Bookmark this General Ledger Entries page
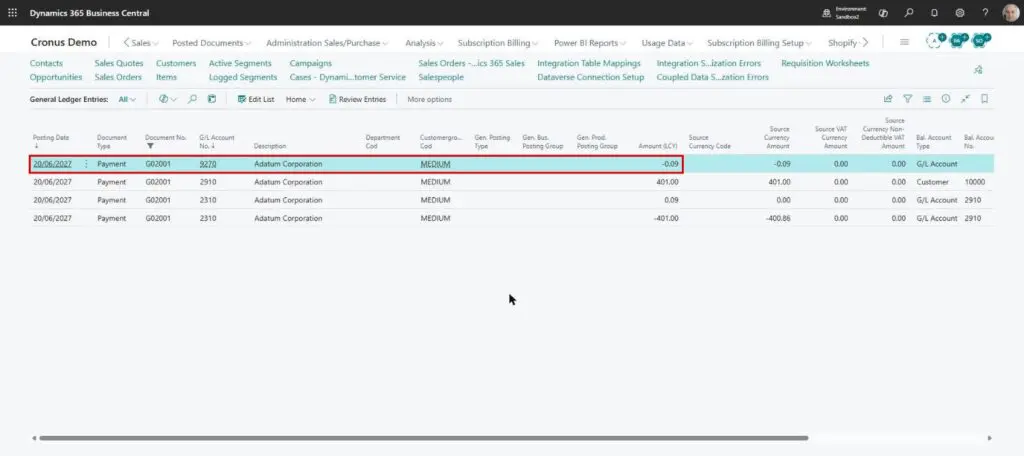The height and width of the screenshot is (456, 1024). tap(984, 99)
